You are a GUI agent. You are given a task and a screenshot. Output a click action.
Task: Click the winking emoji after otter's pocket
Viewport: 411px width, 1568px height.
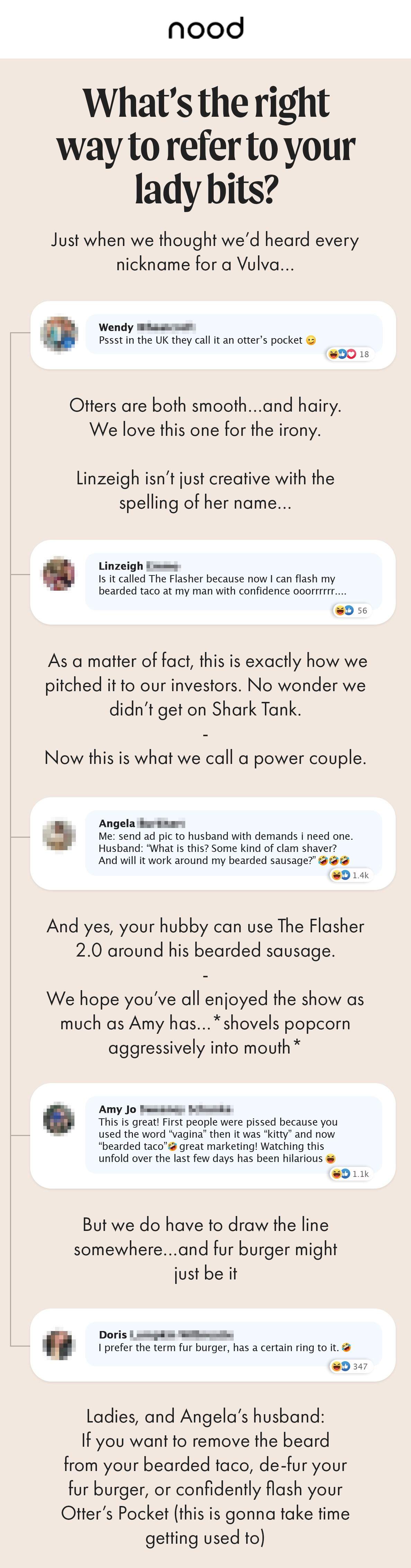coord(311,340)
